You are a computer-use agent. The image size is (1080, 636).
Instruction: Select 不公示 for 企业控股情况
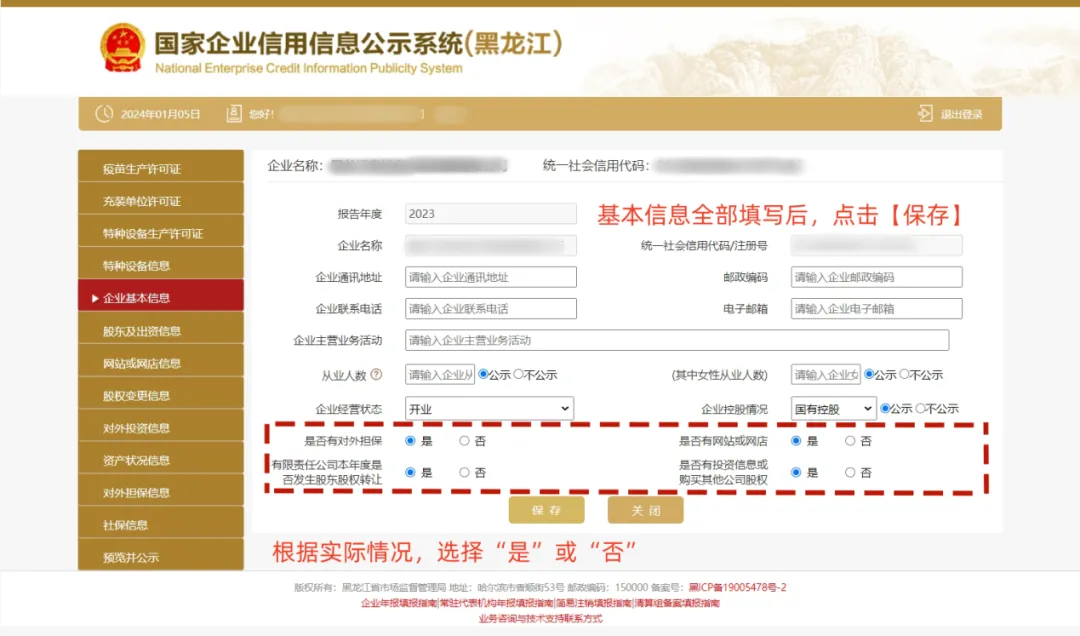(920, 409)
